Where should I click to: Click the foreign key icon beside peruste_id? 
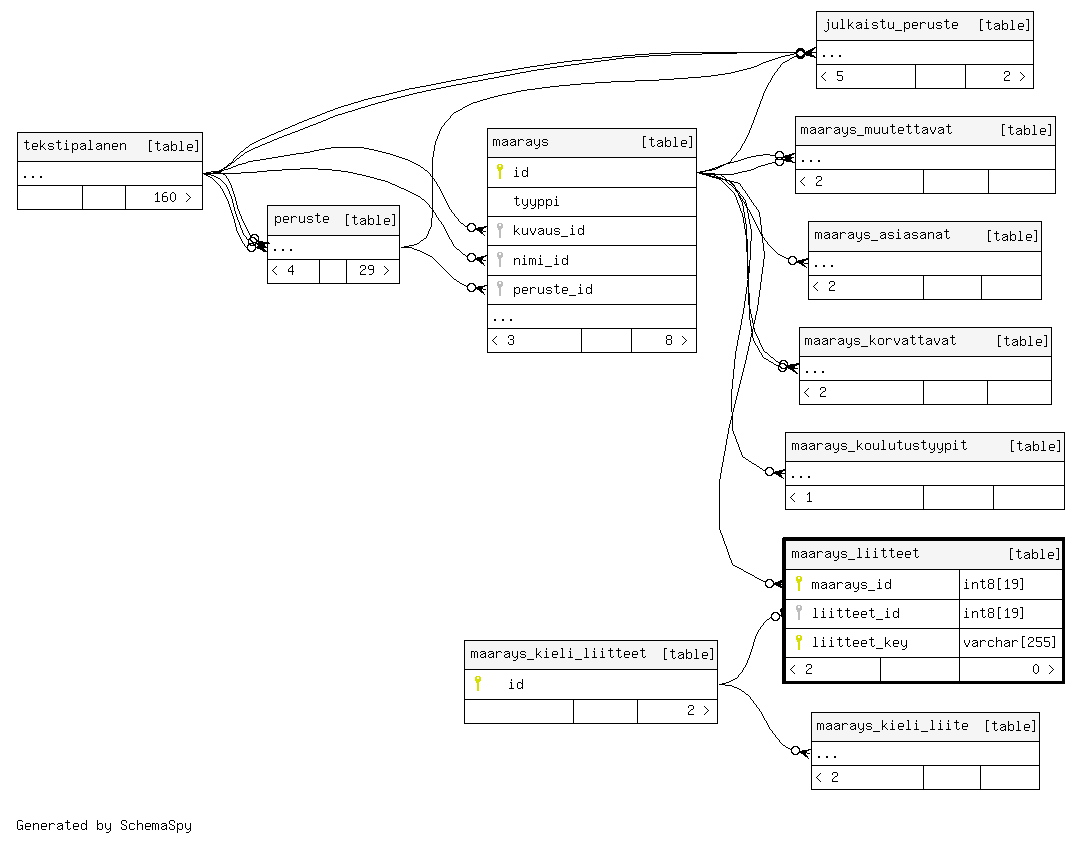(500, 288)
